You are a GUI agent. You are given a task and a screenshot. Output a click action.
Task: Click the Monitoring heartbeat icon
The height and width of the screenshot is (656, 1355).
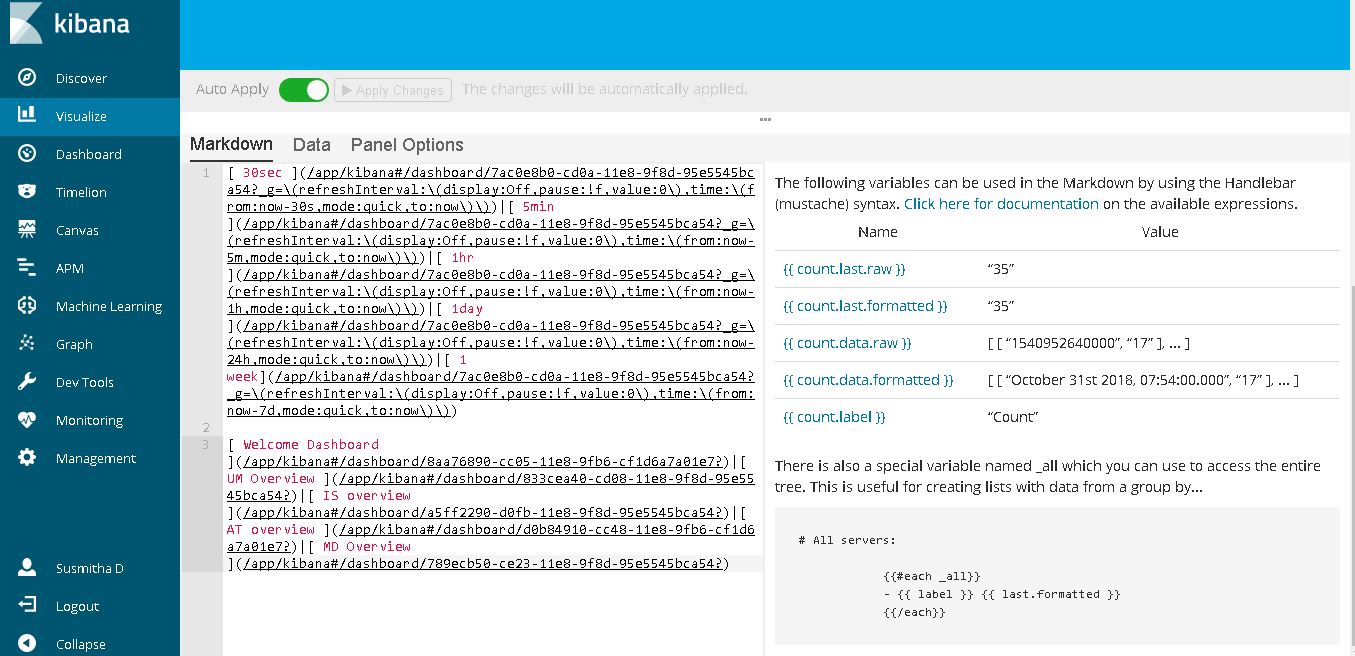coord(27,420)
